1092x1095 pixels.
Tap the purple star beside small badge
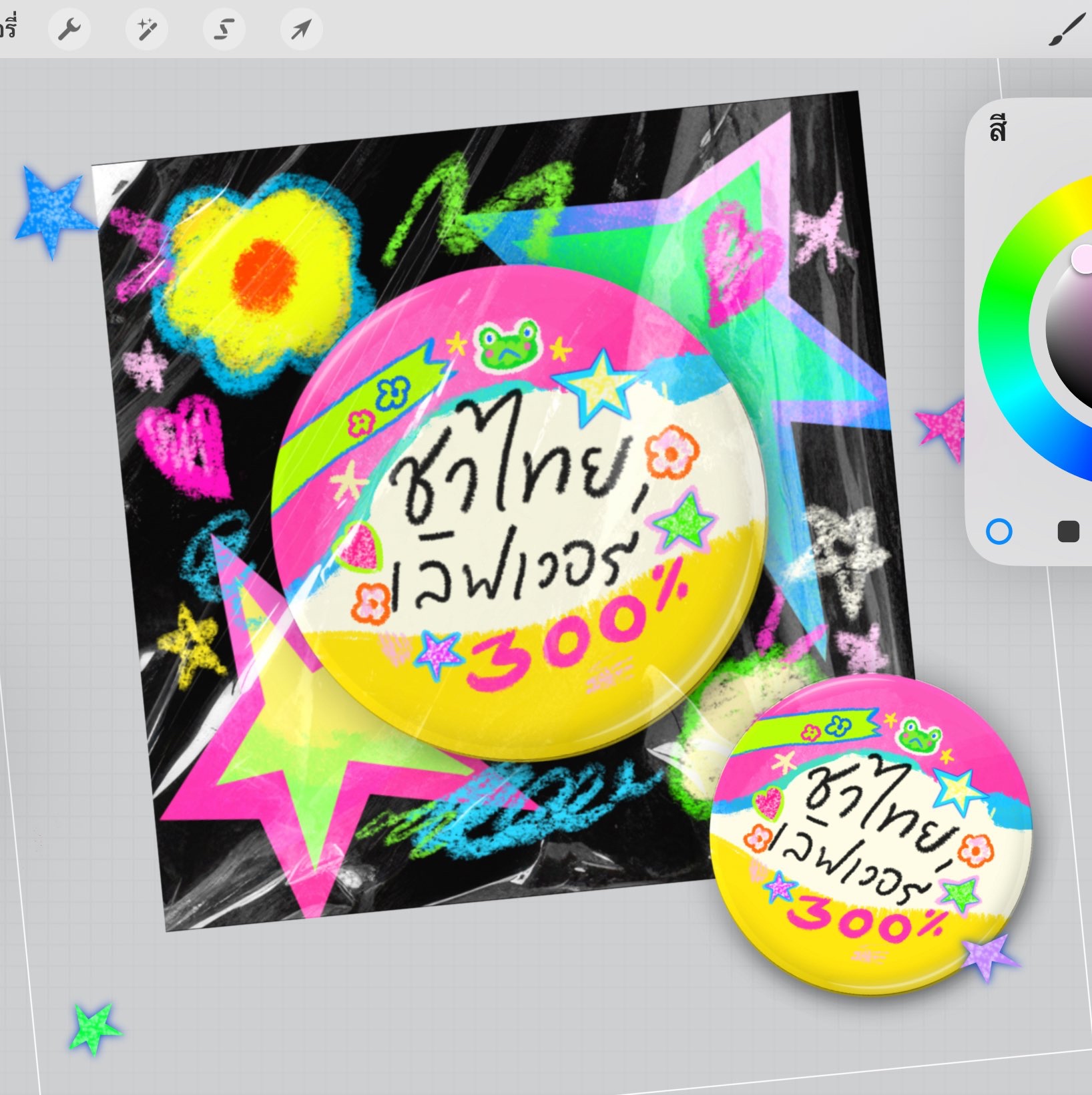coord(989,956)
